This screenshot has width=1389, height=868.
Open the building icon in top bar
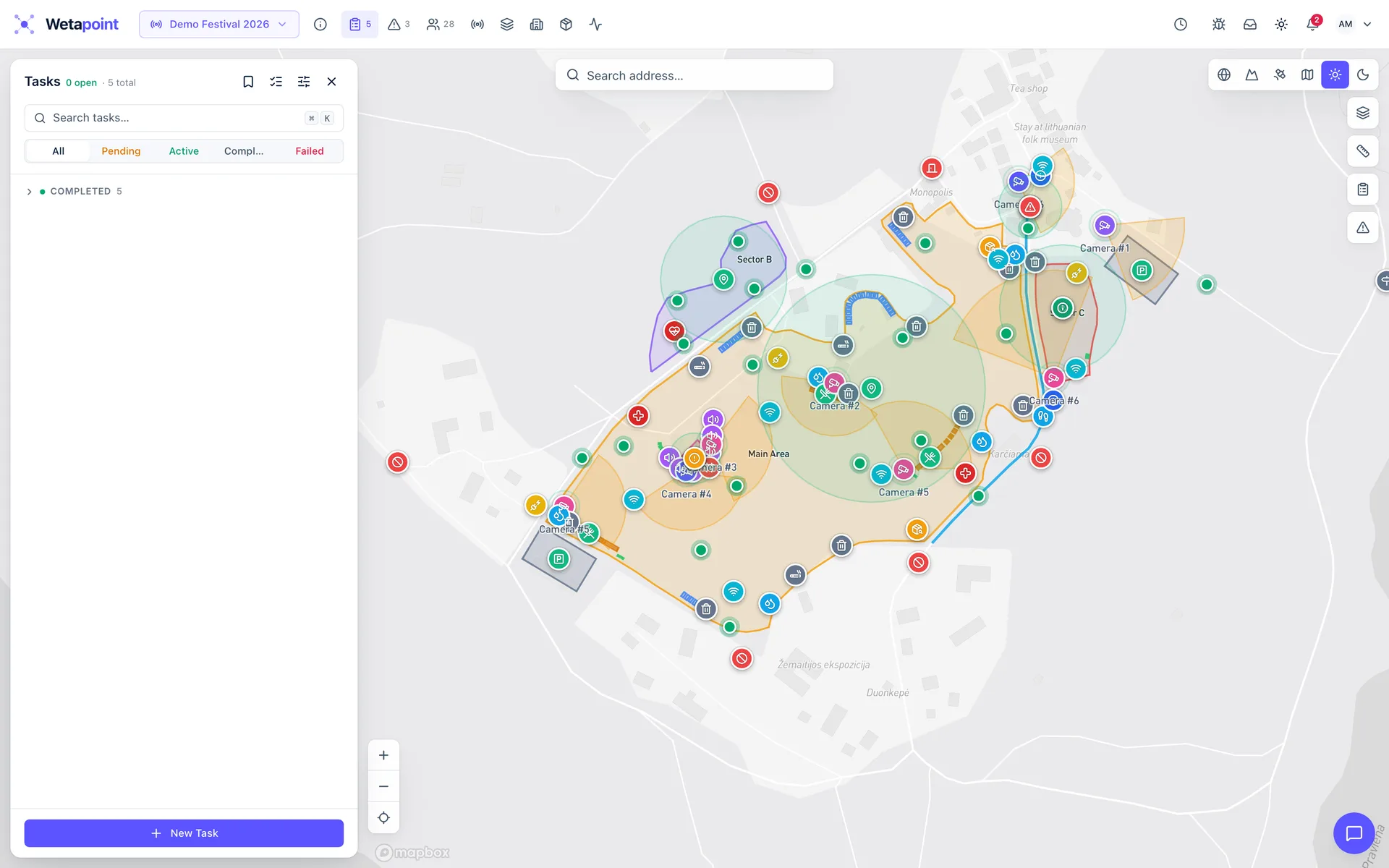coord(536,25)
